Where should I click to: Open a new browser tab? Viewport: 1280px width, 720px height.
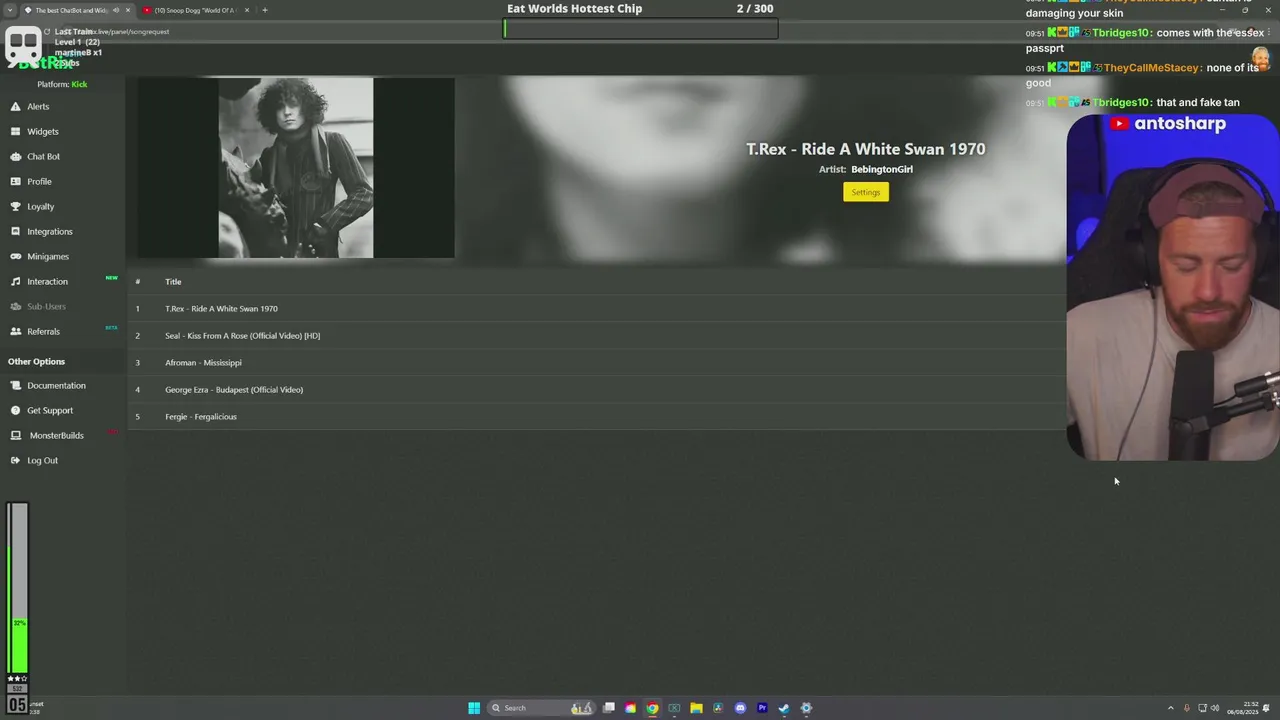pos(265,10)
